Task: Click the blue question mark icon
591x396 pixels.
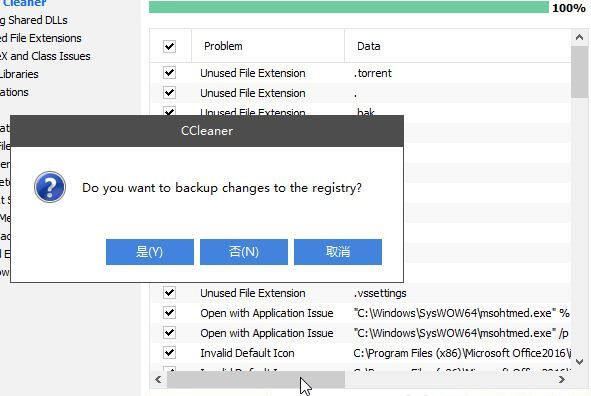Action: (x=50, y=187)
